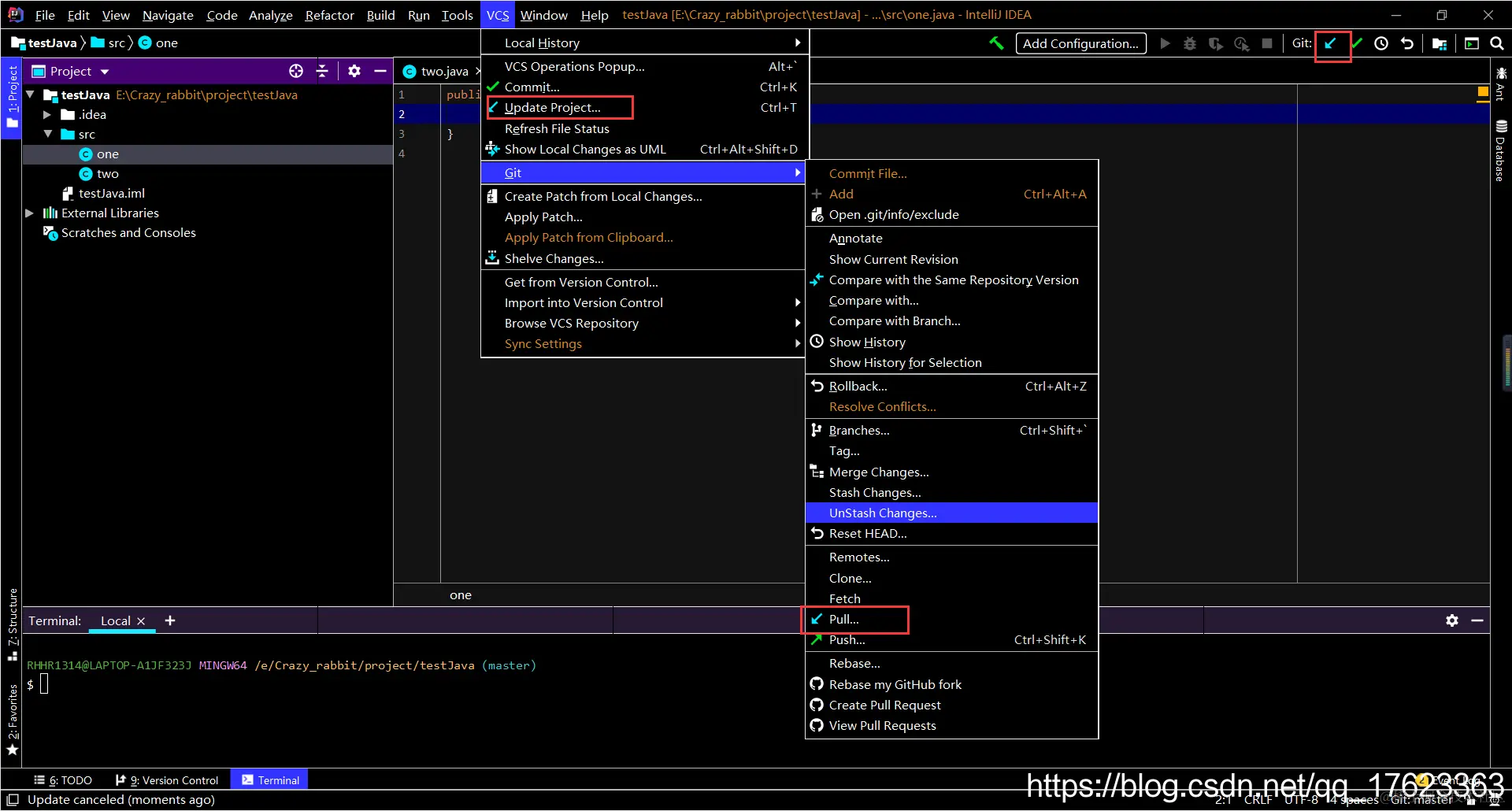This screenshot has height=811, width=1512.
Task: Open Terminal settings gear
Action: (1452, 620)
